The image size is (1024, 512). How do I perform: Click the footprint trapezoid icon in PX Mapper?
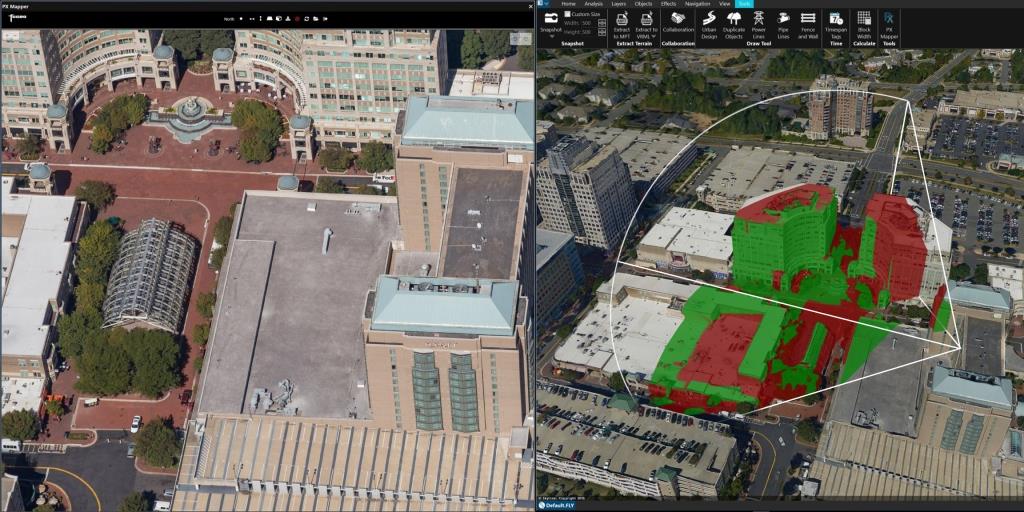coord(270,19)
